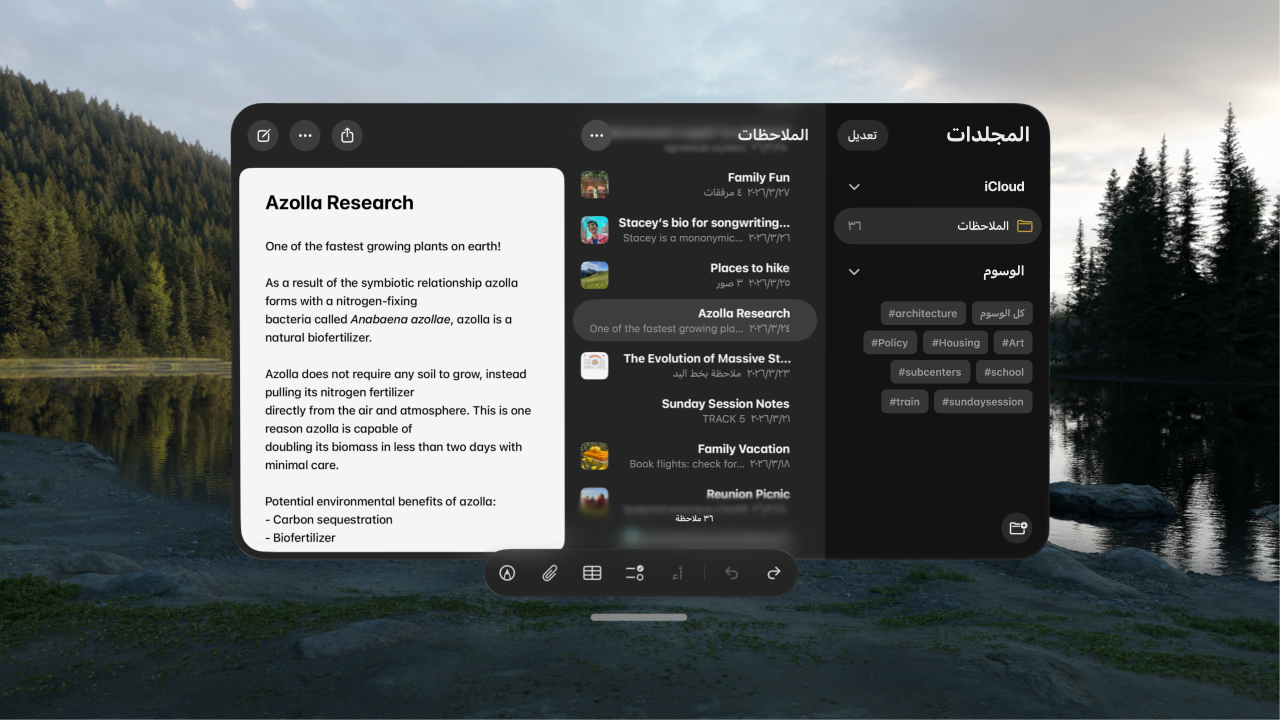Select Azolla Research in the notes list
The image size is (1282, 721).
point(695,320)
